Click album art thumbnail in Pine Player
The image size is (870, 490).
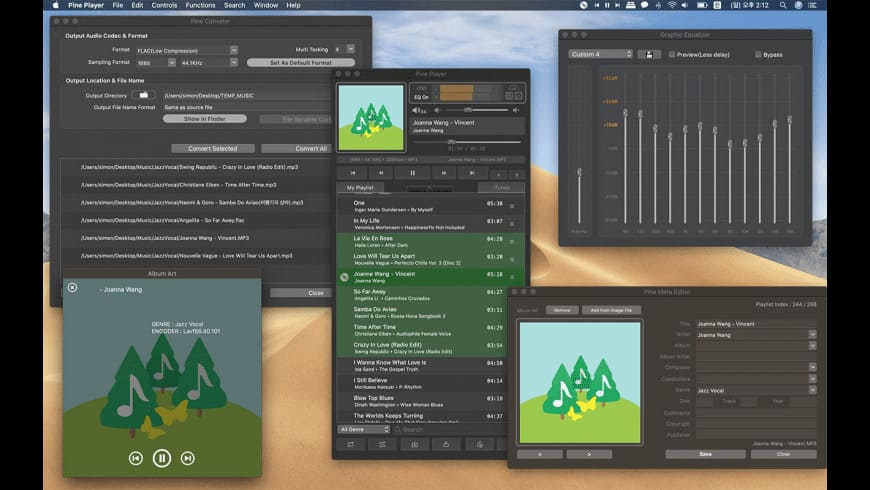point(371,117)
